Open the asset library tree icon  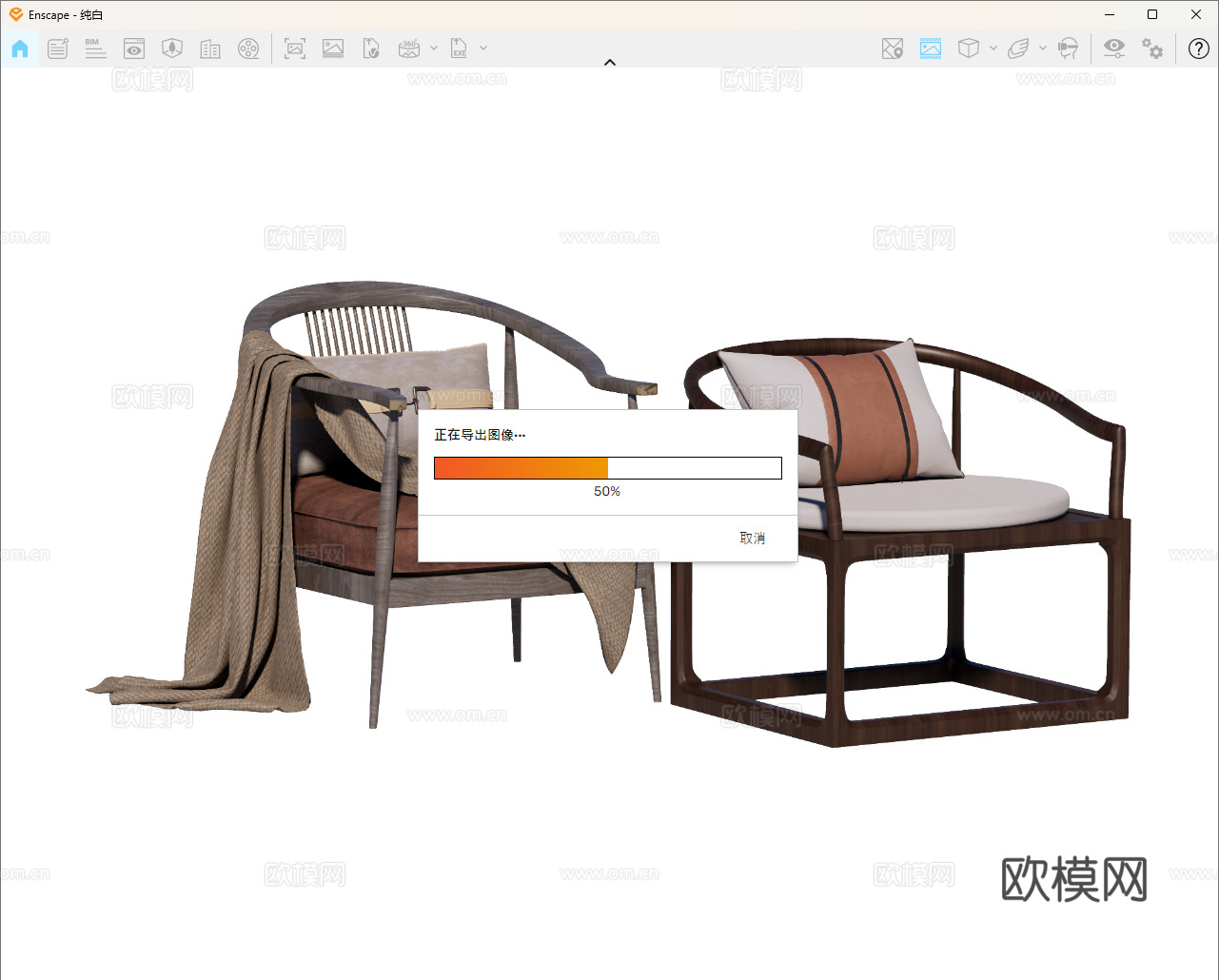(172, 49)
